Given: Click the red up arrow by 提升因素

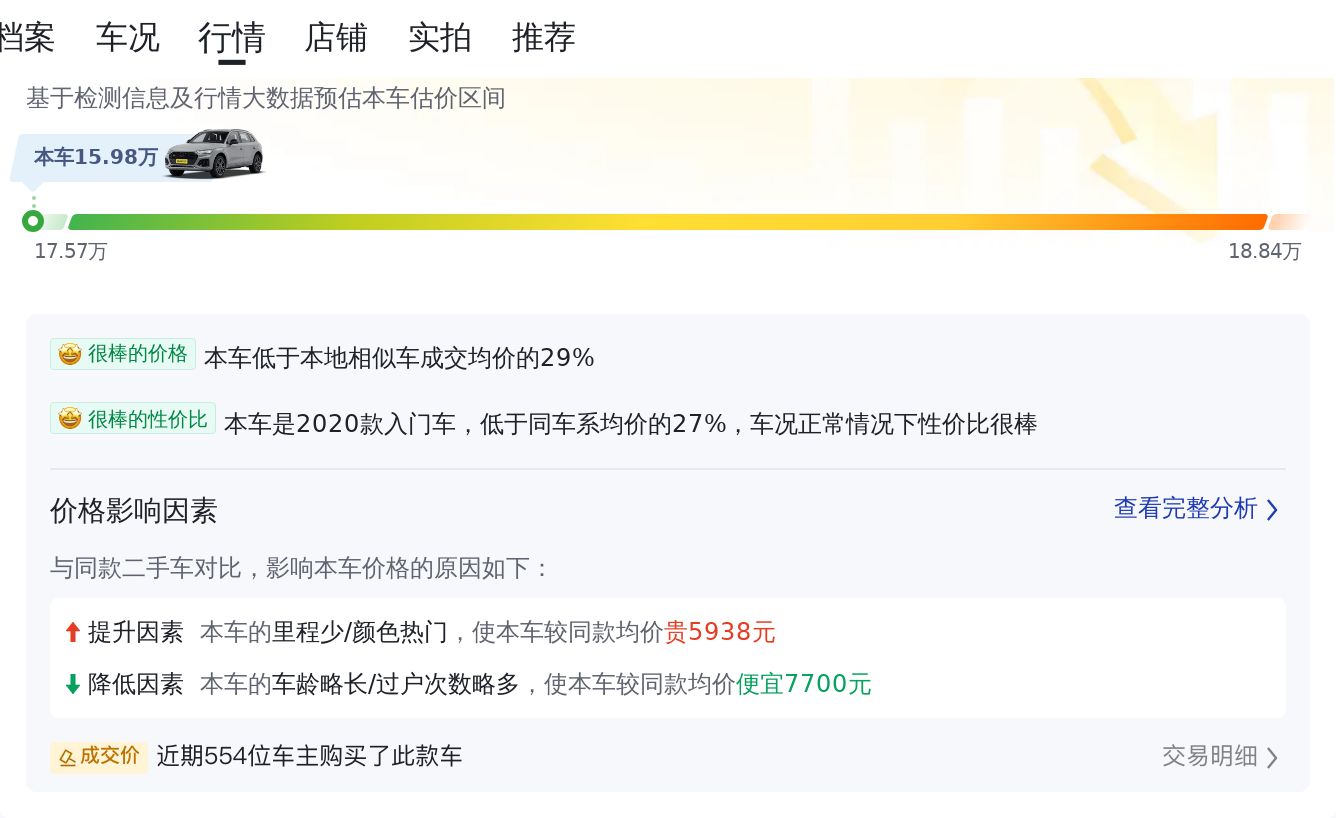Looking at the screenshot, I should (72, 632).
